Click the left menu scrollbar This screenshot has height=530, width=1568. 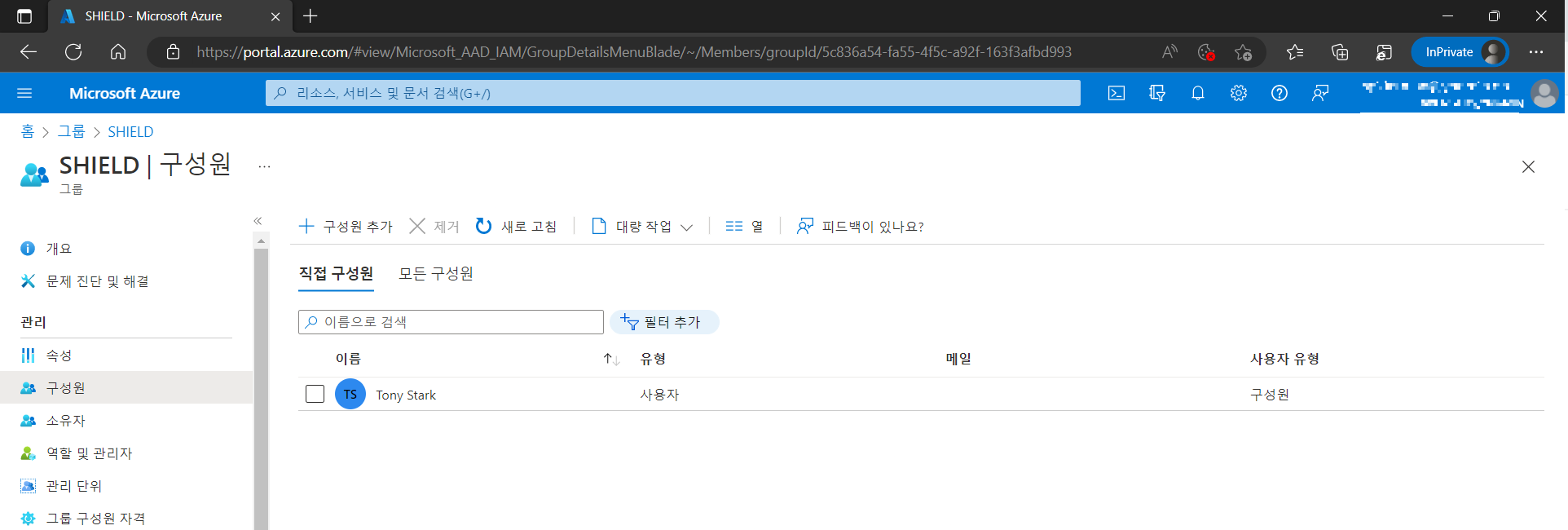point(261,390)
